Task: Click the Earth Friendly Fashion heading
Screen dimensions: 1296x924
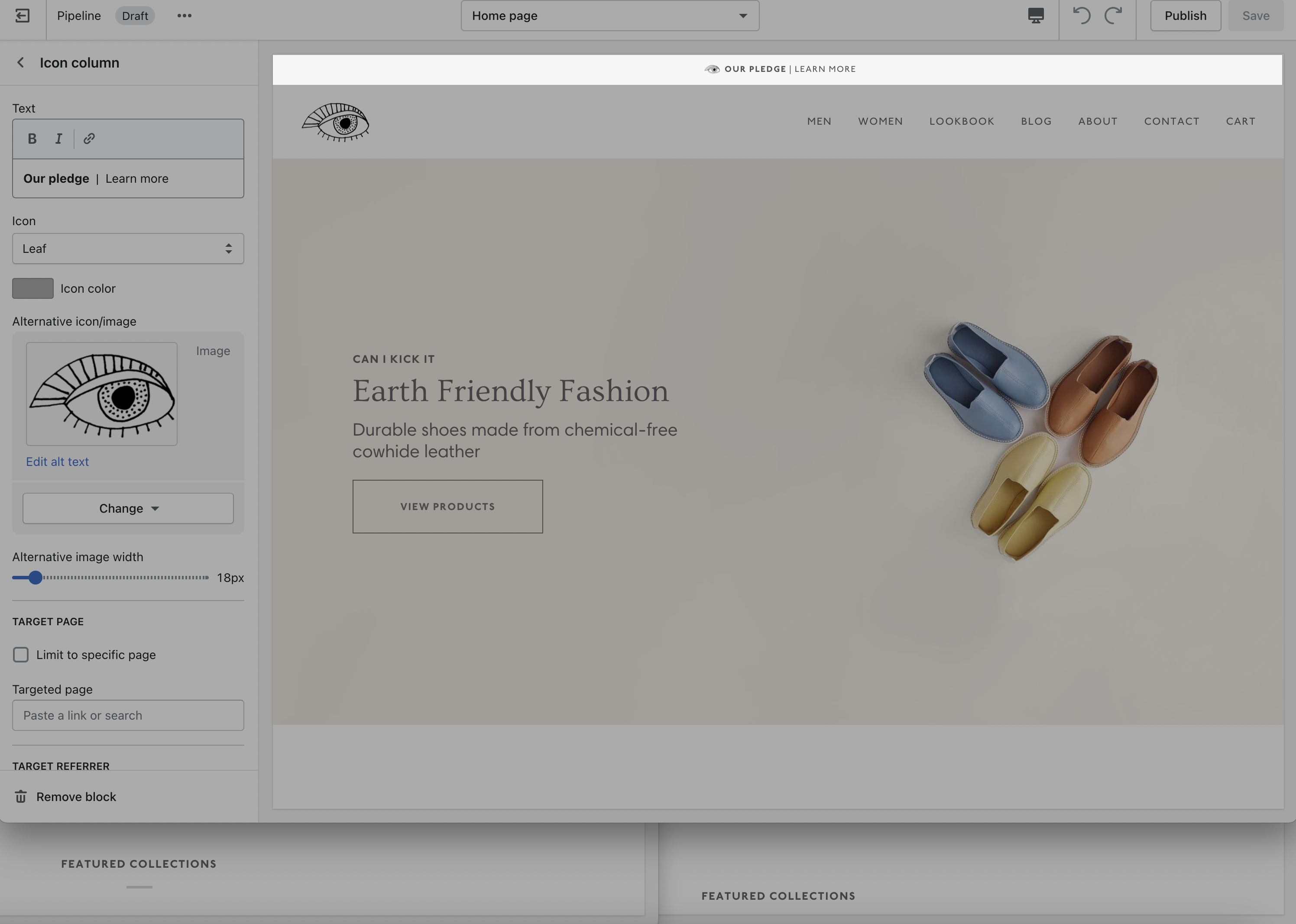Action: click(x=511, y=391)
